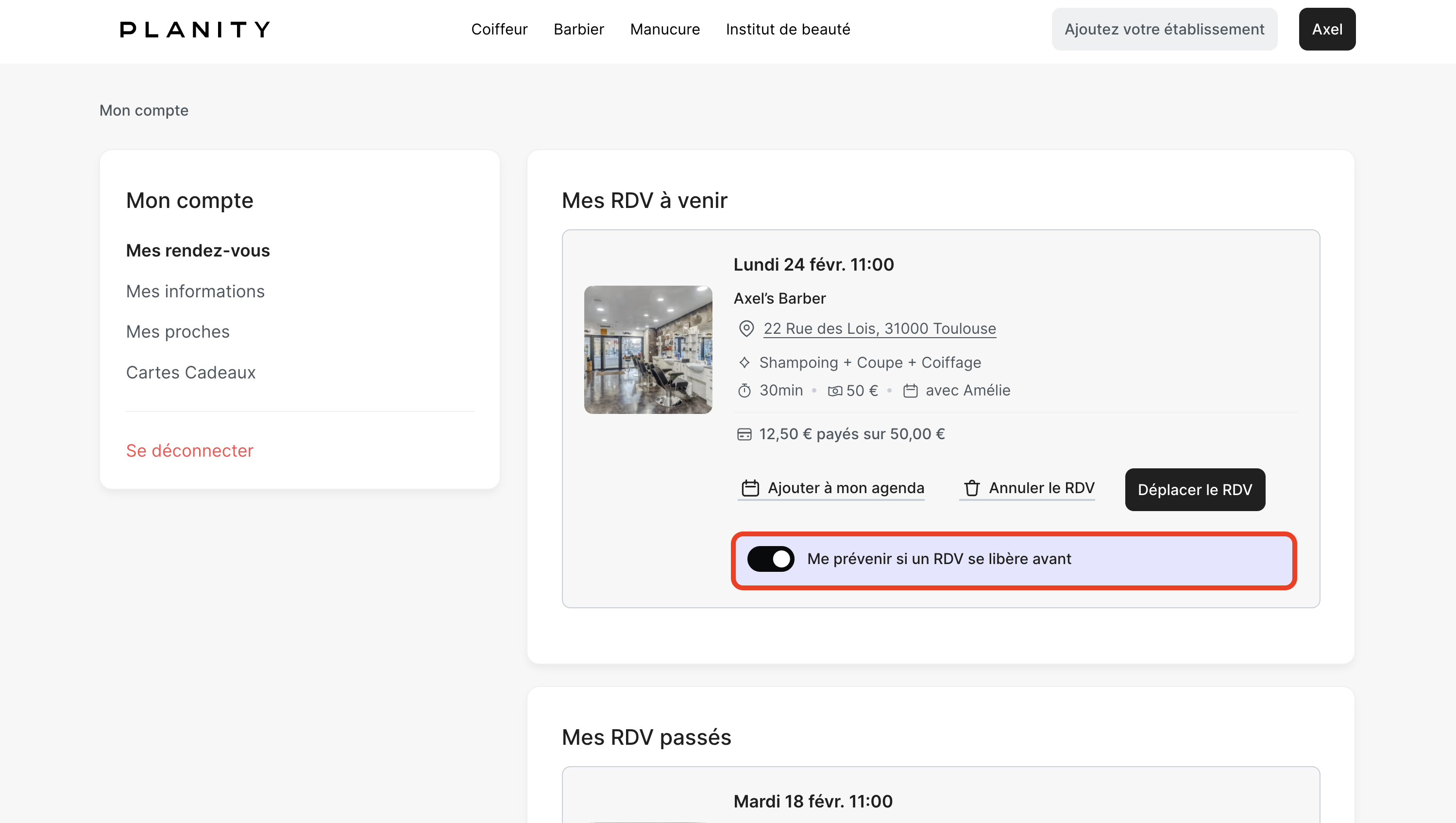The height and width of the screenshot is (823, 1456).
Task: Click the diamond service icon near Shampoing
Action: point(745,362)
